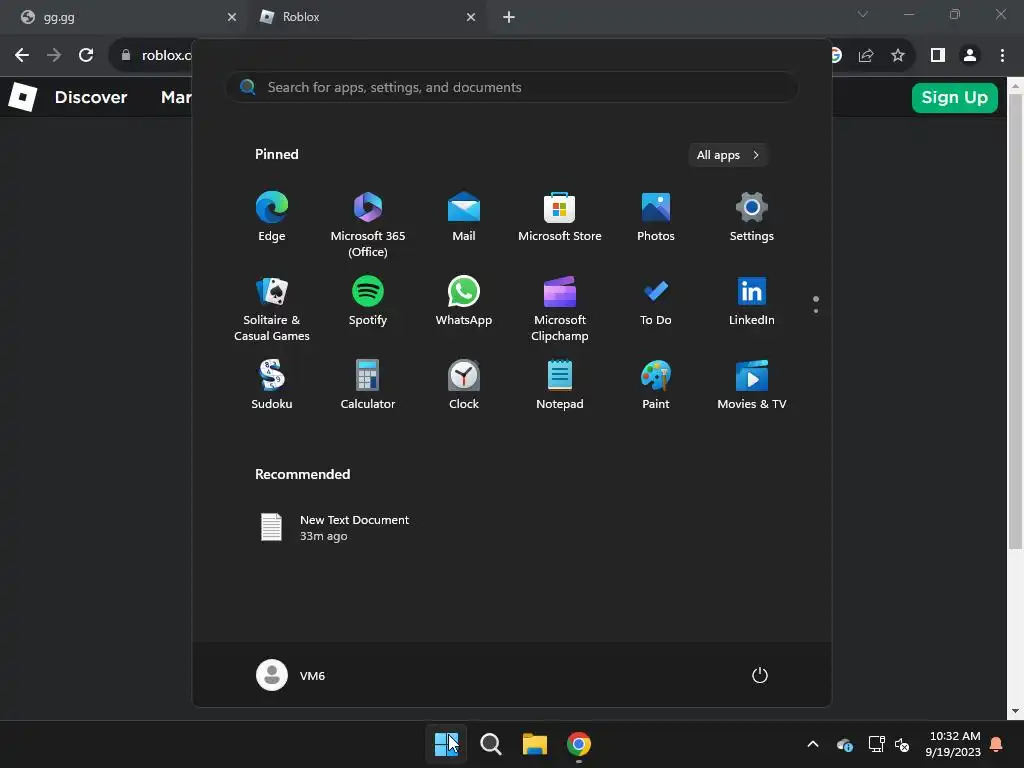Viewport: 1024px width, 768px height.
Task: Click the Roblox page vertical scrollbar
Action: click(1015, 320)
